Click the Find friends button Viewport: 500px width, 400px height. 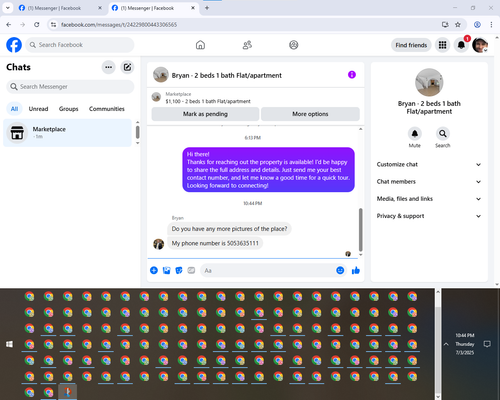(411, 45)
